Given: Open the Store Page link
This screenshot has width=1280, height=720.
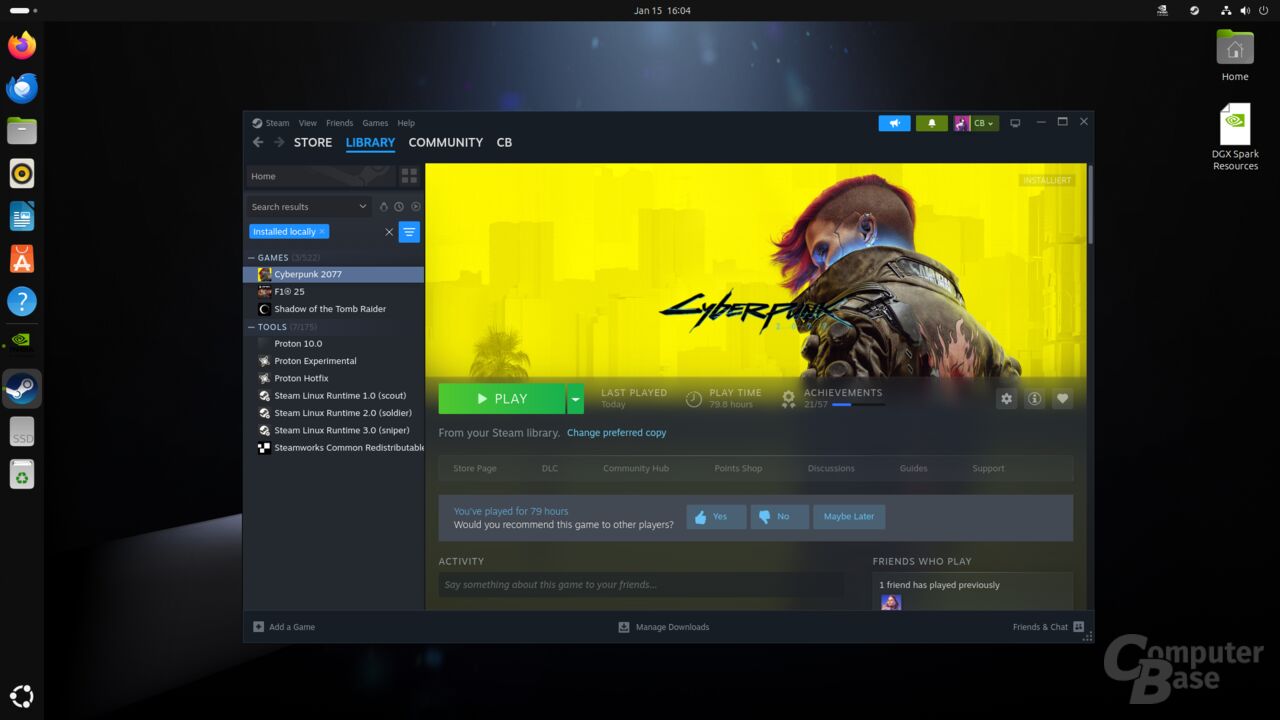Looking at the screenshot, I should [475, 468].
